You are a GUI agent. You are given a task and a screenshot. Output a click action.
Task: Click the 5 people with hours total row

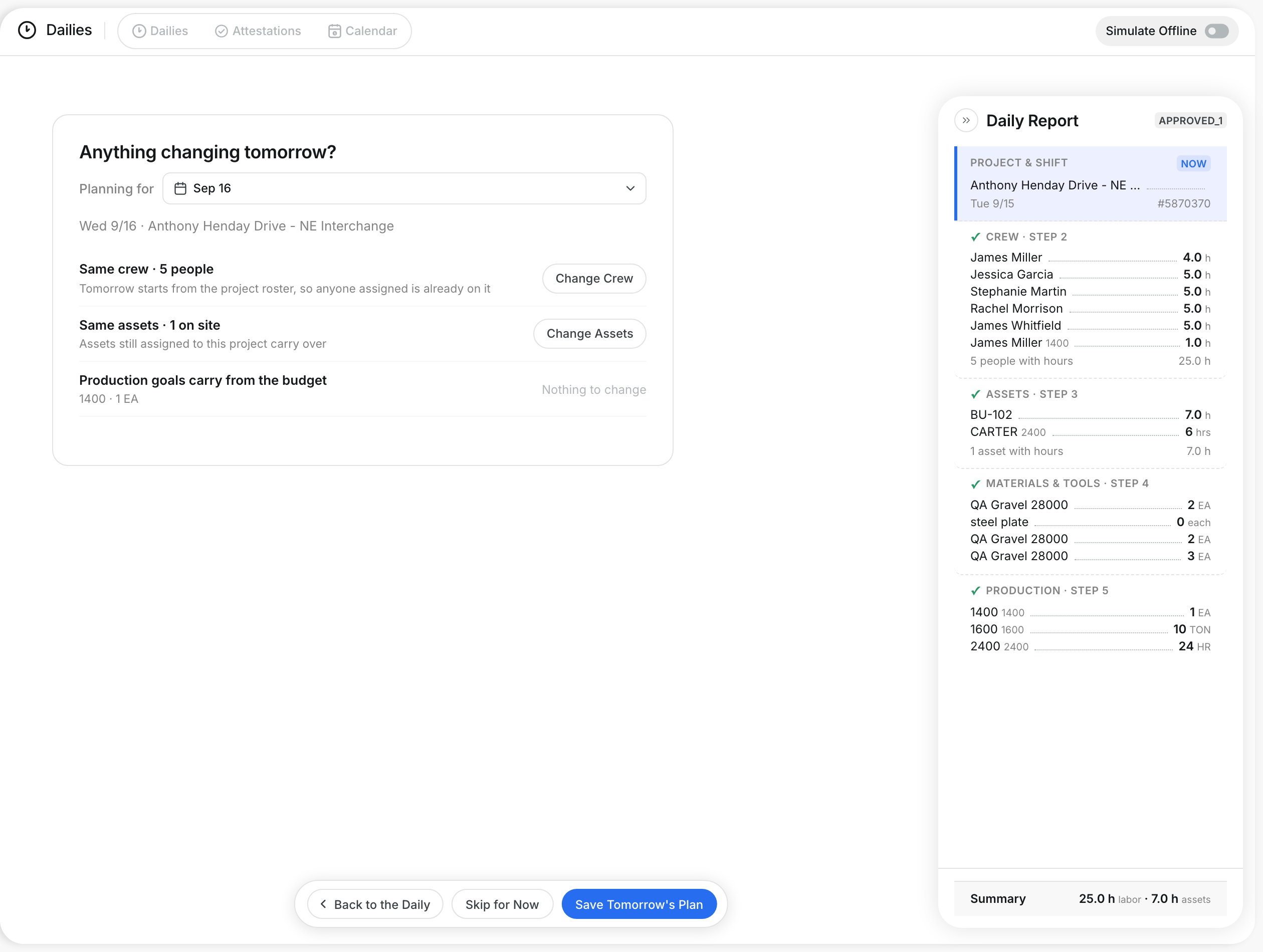1090,361
